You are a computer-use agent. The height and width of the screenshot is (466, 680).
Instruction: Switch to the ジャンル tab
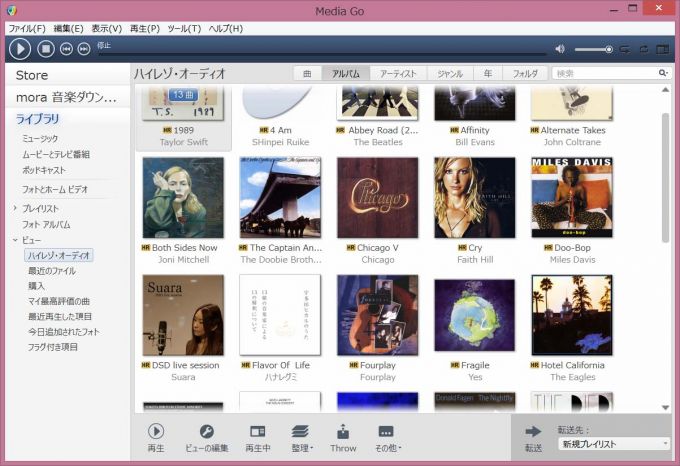[x=450, y=74]
